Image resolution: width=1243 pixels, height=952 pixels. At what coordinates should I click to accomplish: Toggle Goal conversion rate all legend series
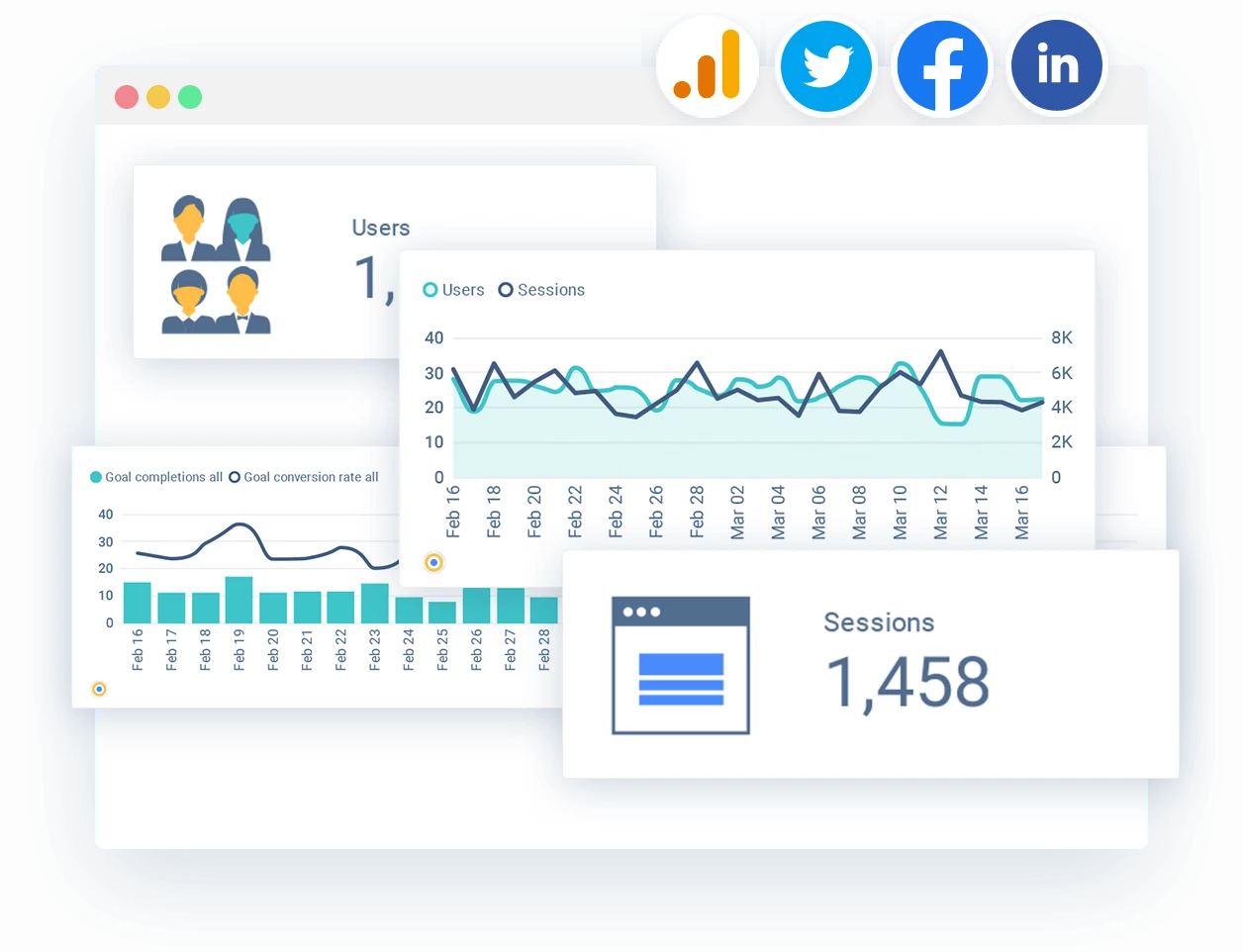304,477
